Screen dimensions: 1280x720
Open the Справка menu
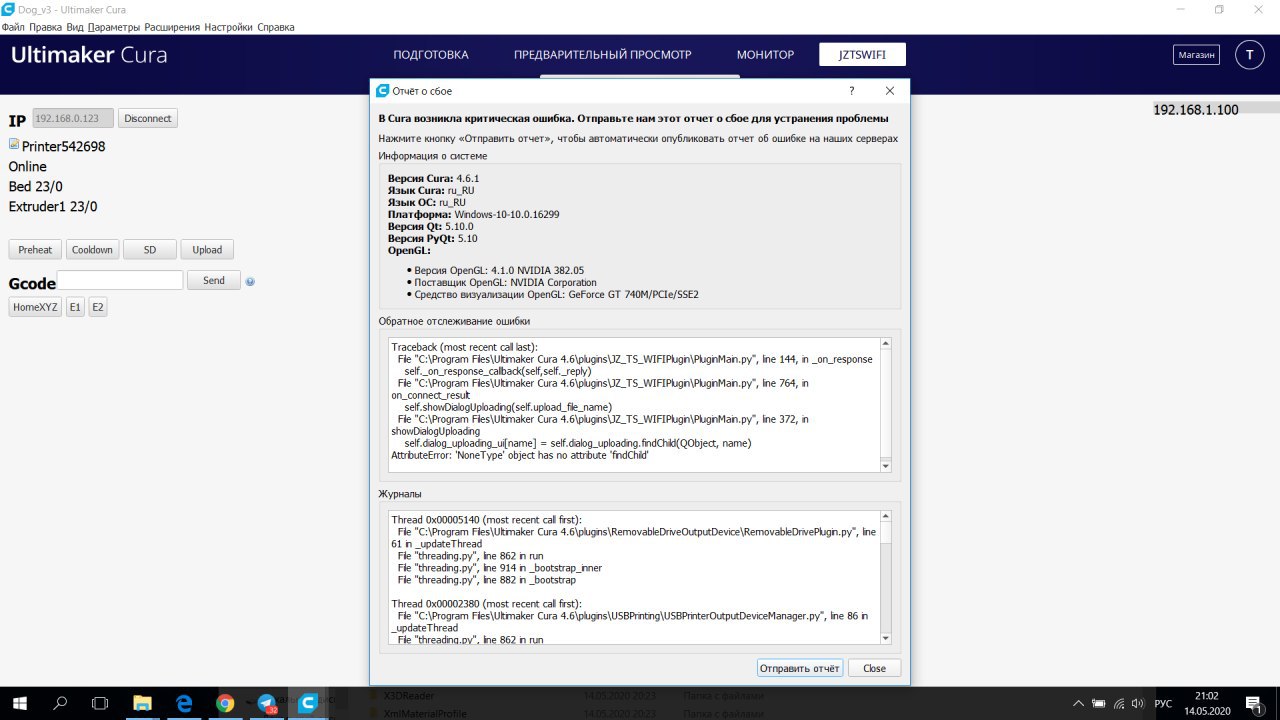(x=276, y=27)
